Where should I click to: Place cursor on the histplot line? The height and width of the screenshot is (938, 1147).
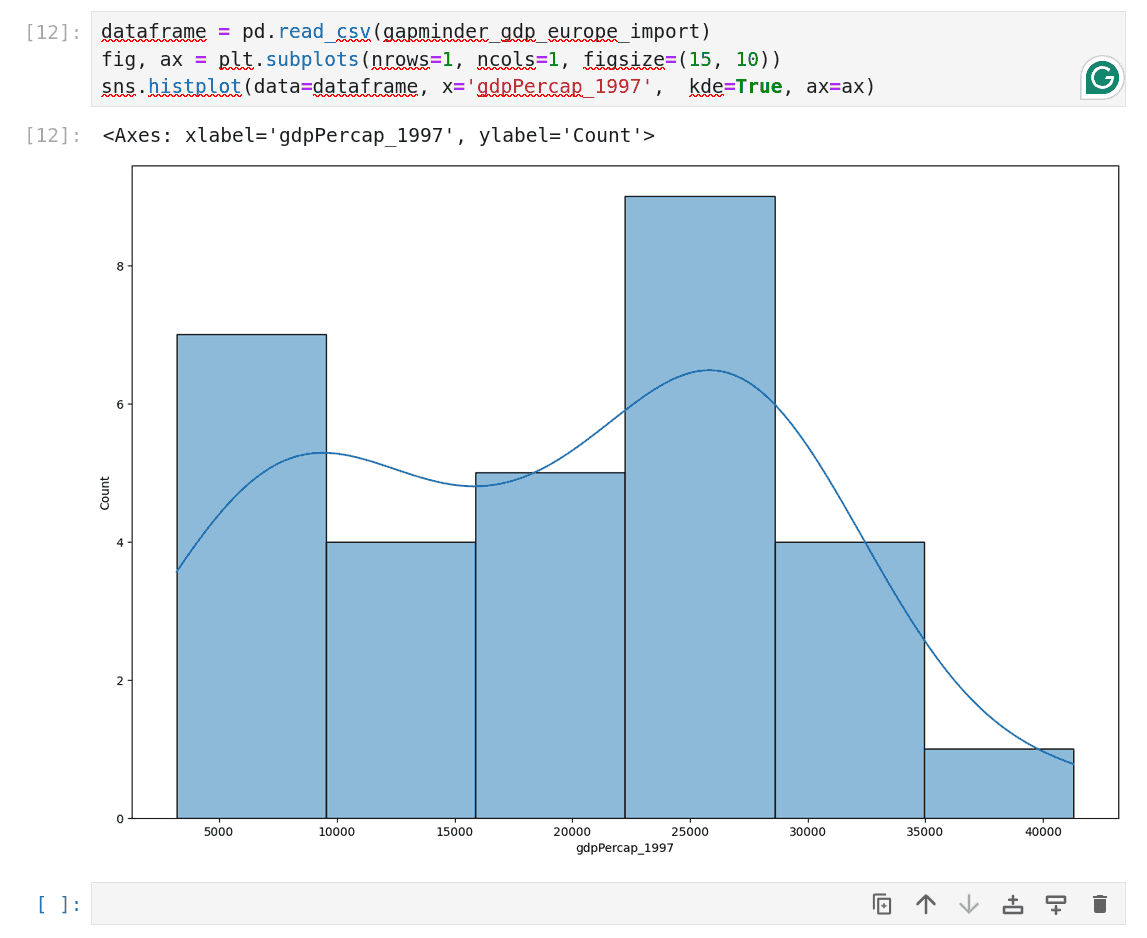pos(300,87)
